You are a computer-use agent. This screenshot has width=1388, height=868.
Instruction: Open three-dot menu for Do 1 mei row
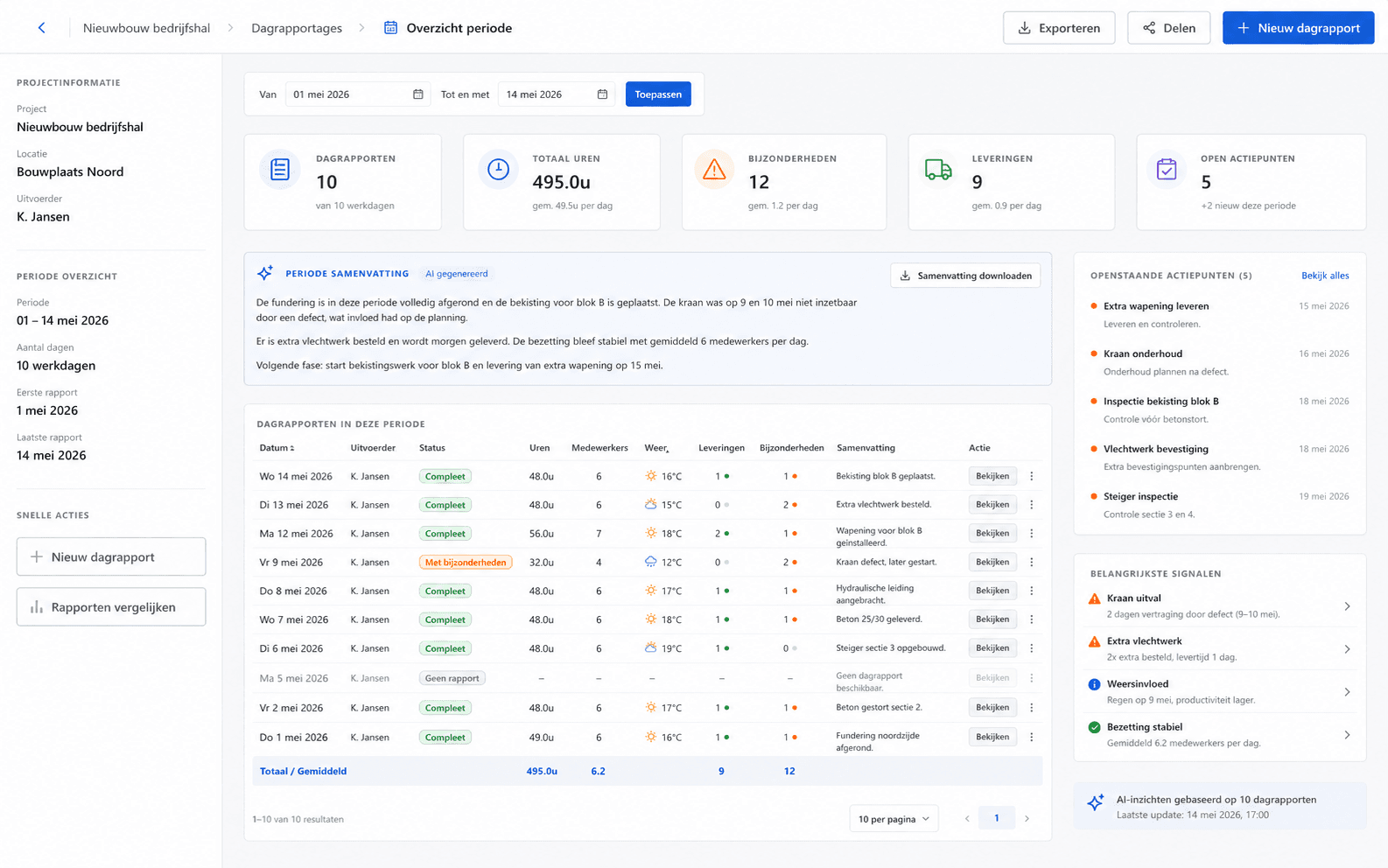(x=1032, y=737)
